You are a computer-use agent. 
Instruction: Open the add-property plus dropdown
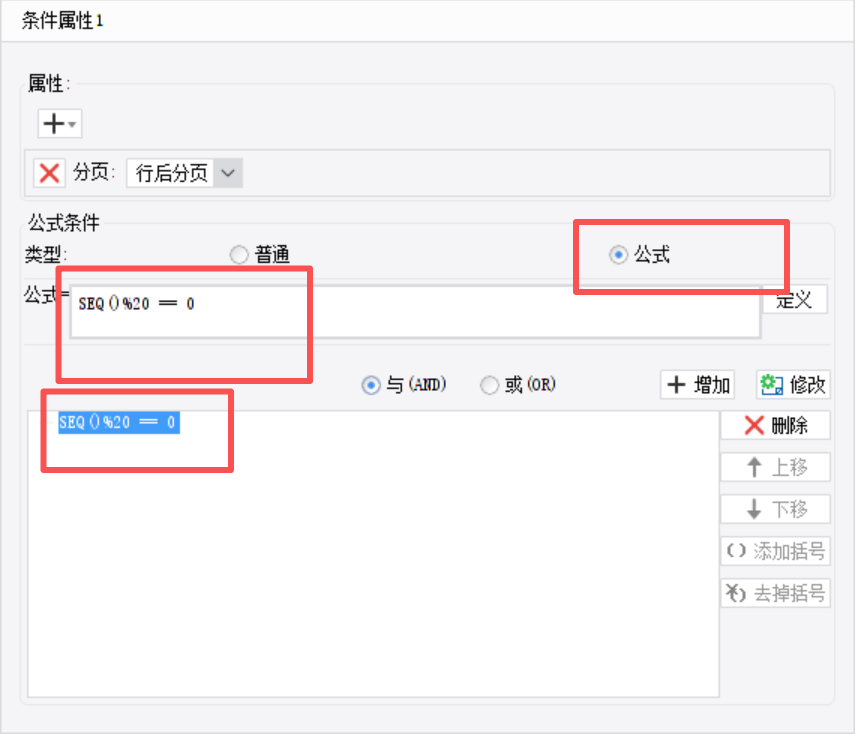click(59, 124)
